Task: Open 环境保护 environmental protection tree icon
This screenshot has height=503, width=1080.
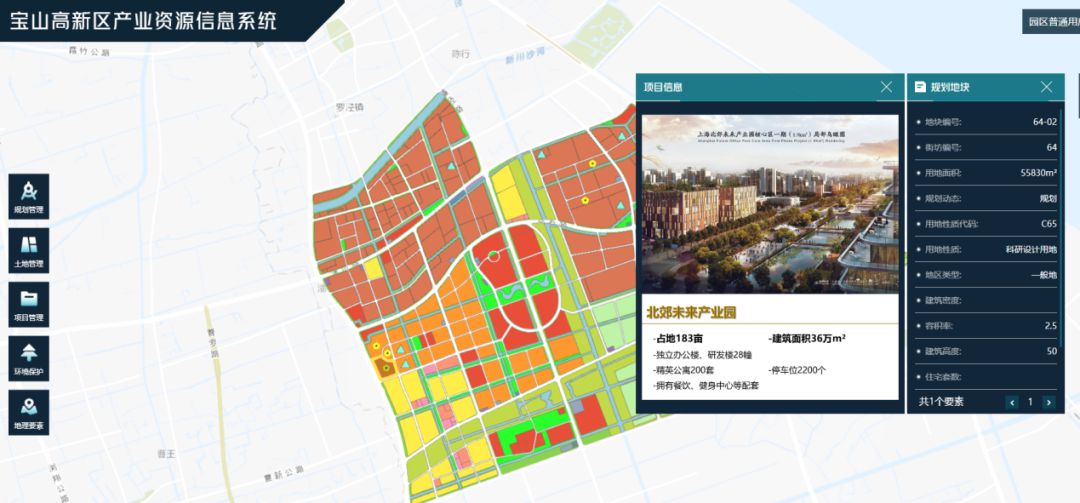Action: click(29, 358)
